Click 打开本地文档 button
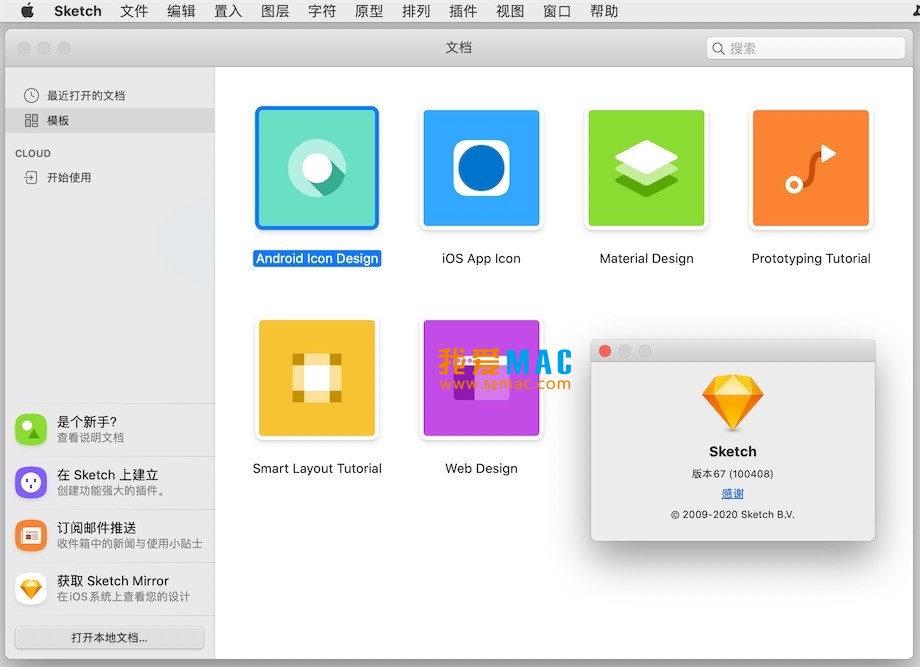The height and width of the screenshot is (667, 920). click(x=109, y=637)
